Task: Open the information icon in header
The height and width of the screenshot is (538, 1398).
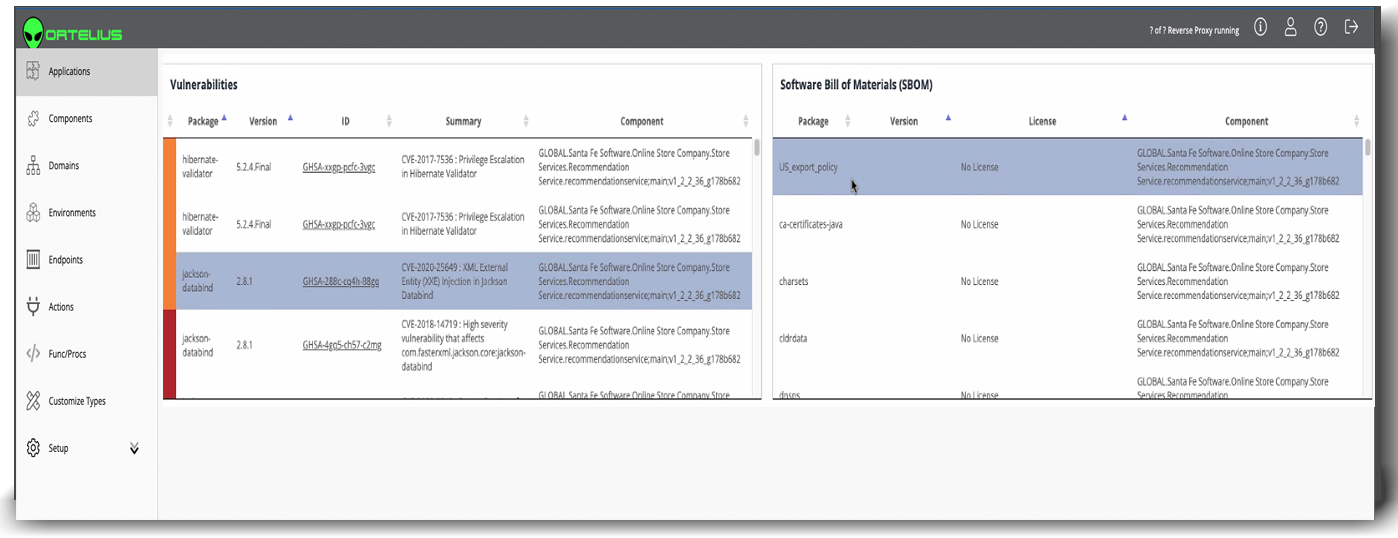Action: pos(1260,27)
